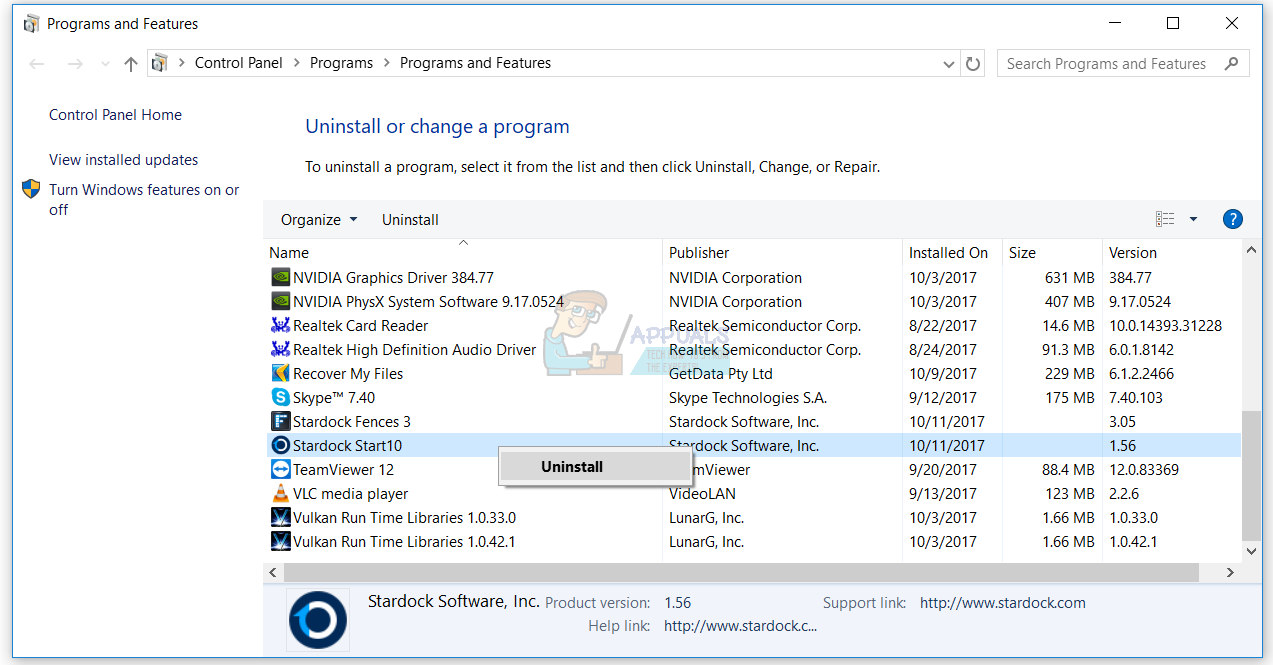Image resolution: width=1273 pixels, height=665 pixels.
Task: Select the Recover My Files name
Action: tap(348, 374)
